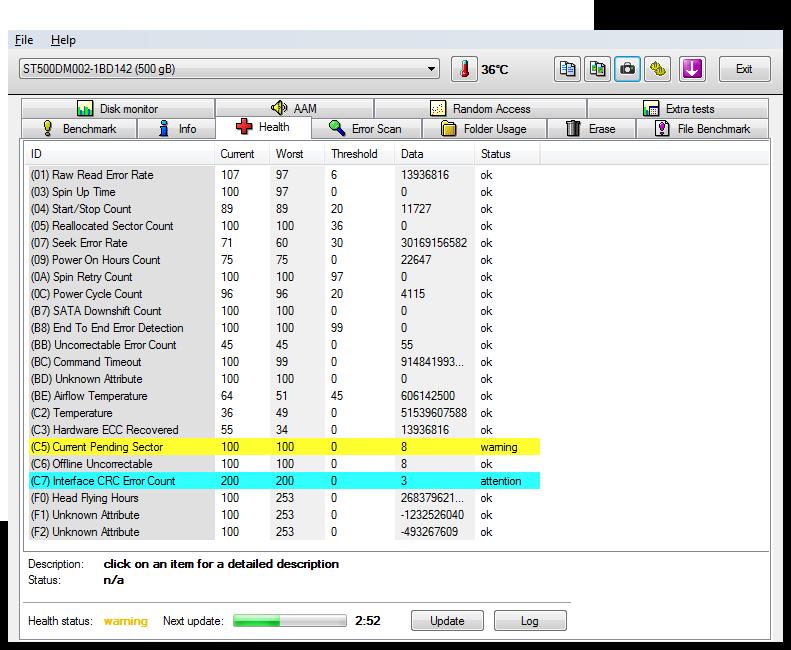The height and width of the screenshot is (650, 791).
Task: Select the (05) Reallocated Sector Count row
Action: click(285, 226)
